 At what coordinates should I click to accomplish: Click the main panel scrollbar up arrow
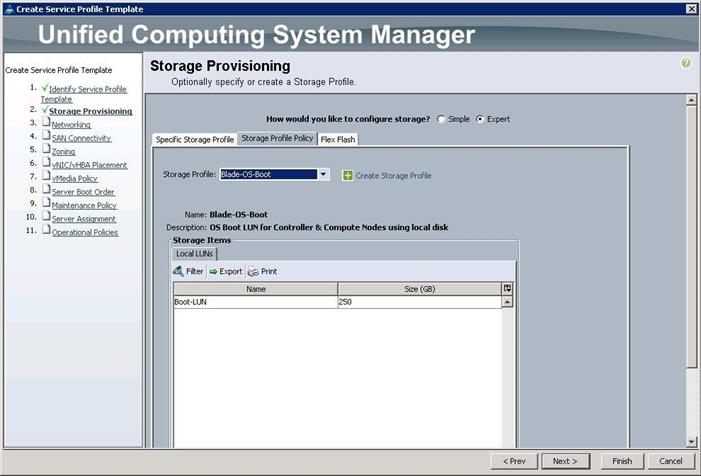691,100
